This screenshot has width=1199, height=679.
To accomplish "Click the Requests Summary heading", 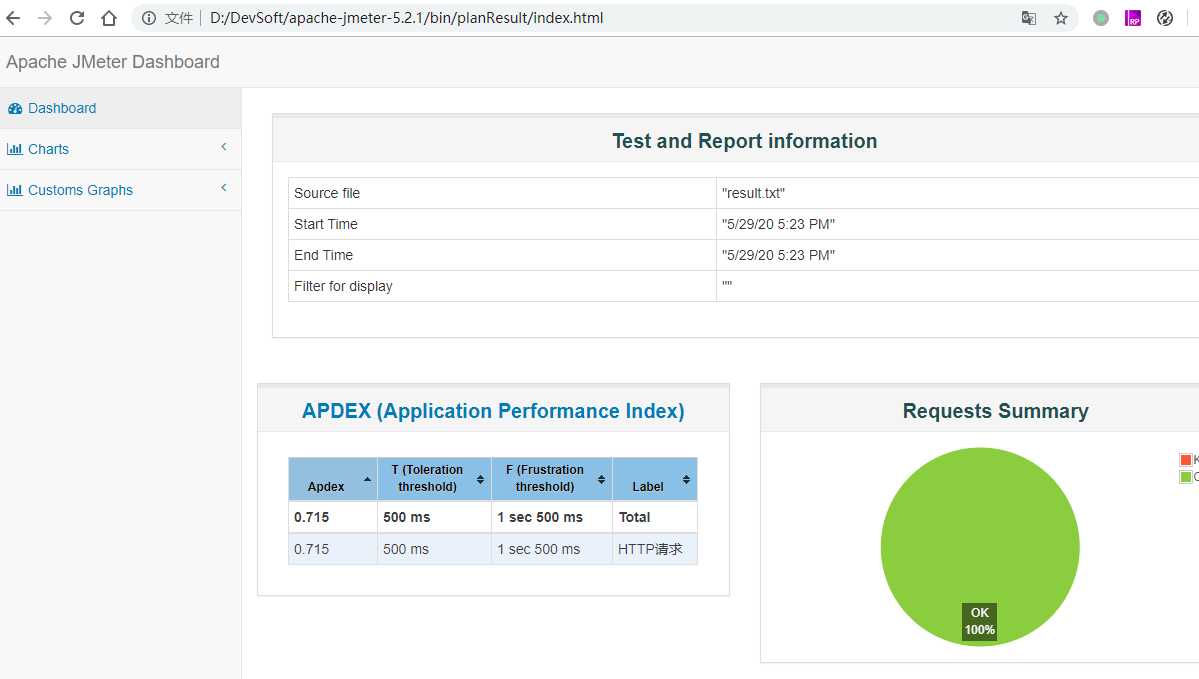I will click(x=996, y=411).
